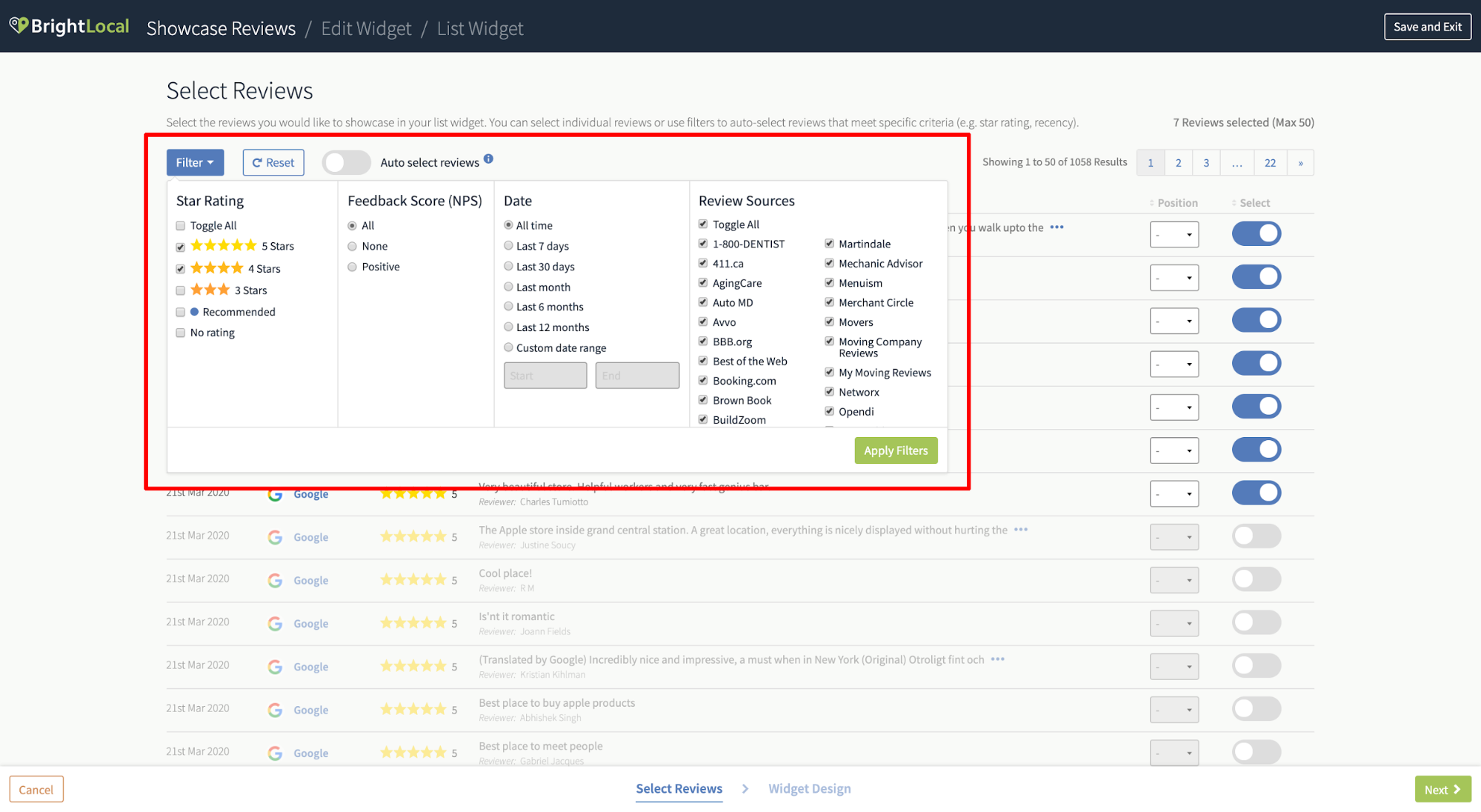Uncheck the 5 Stars checkbox
Viewport: 1481px width, 812px height.
coord(180,247)
